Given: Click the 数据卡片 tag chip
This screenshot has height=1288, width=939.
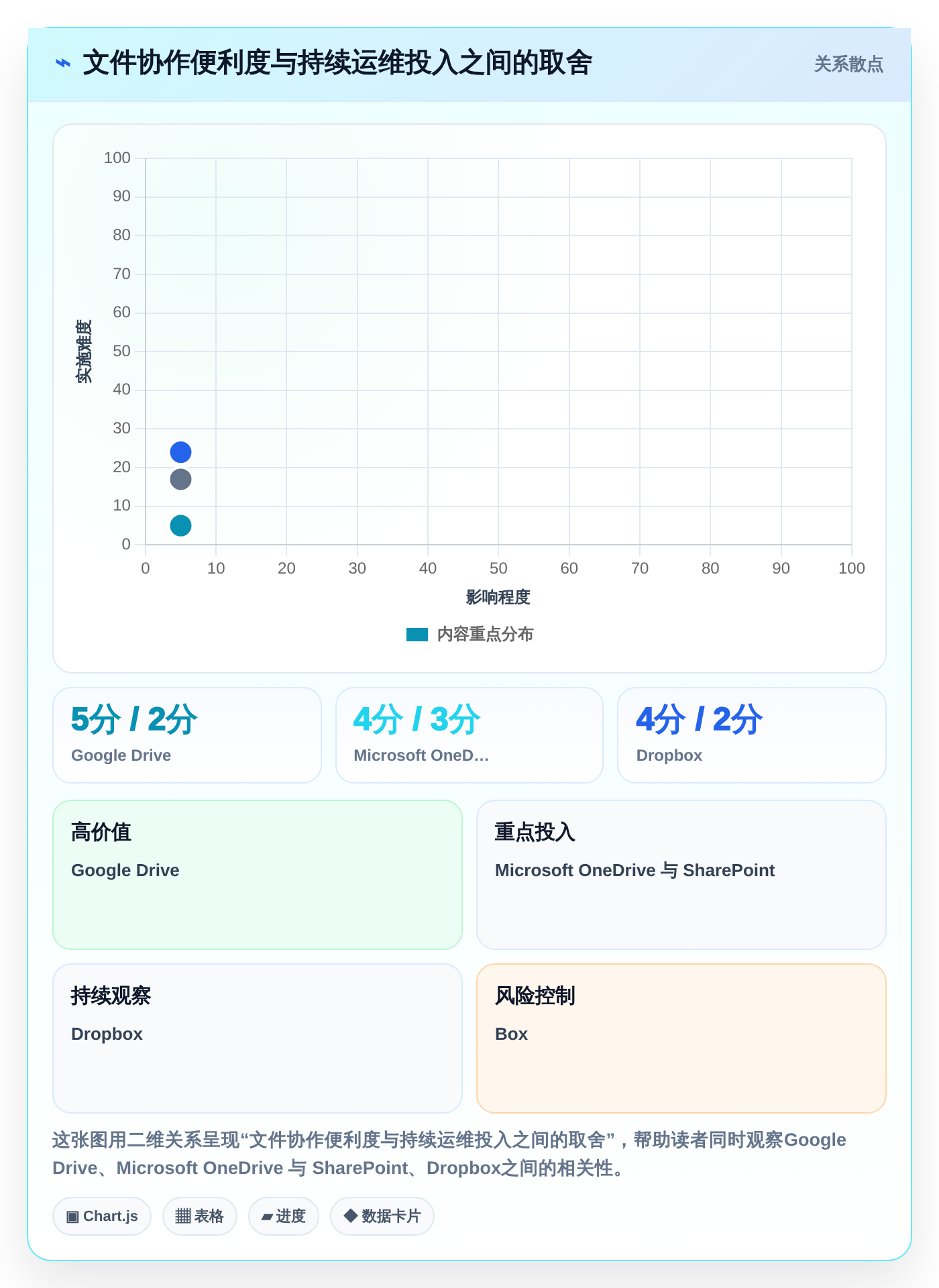Looking at the screenshot, I should 382,1216.
